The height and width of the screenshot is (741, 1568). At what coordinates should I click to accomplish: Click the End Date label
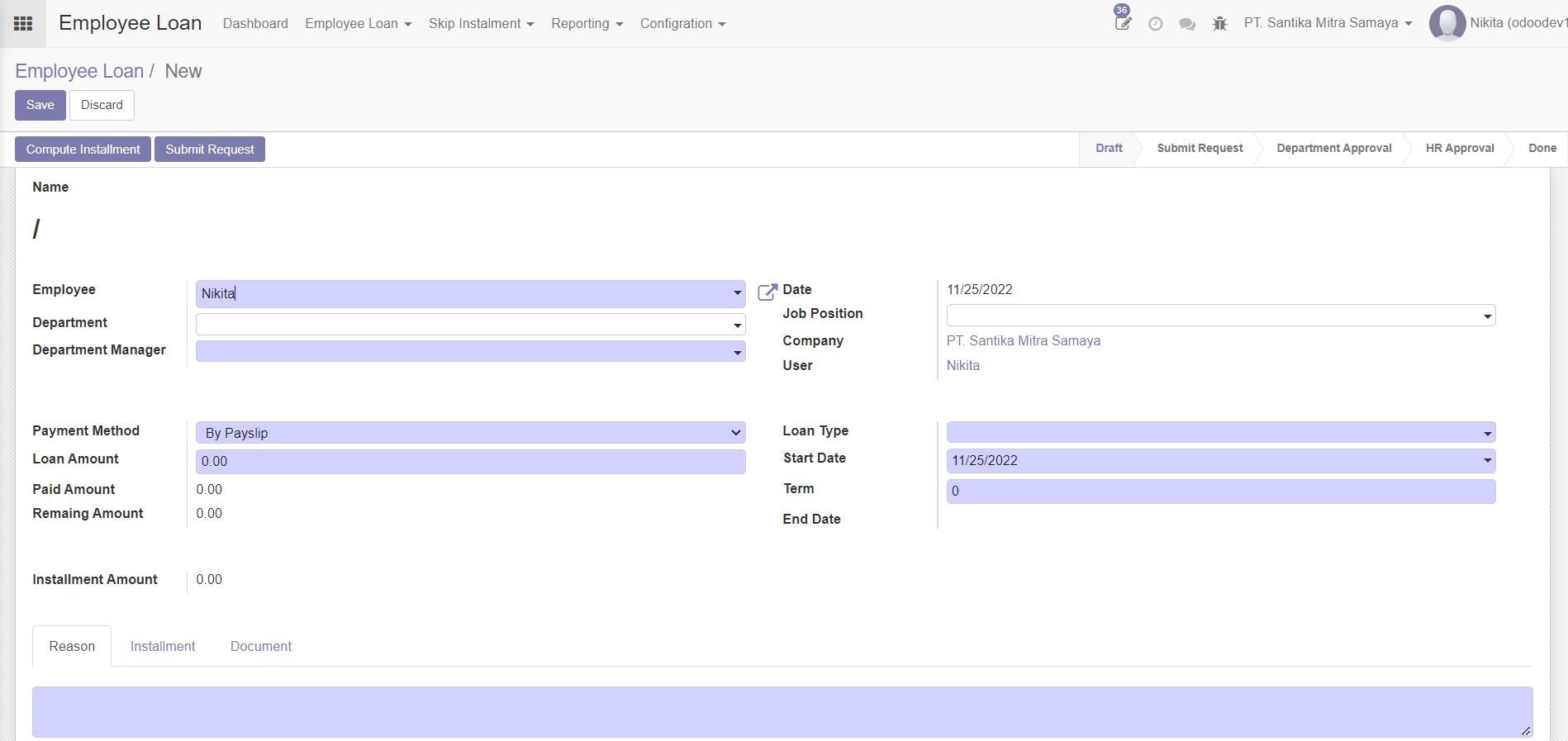click(811, 519)
